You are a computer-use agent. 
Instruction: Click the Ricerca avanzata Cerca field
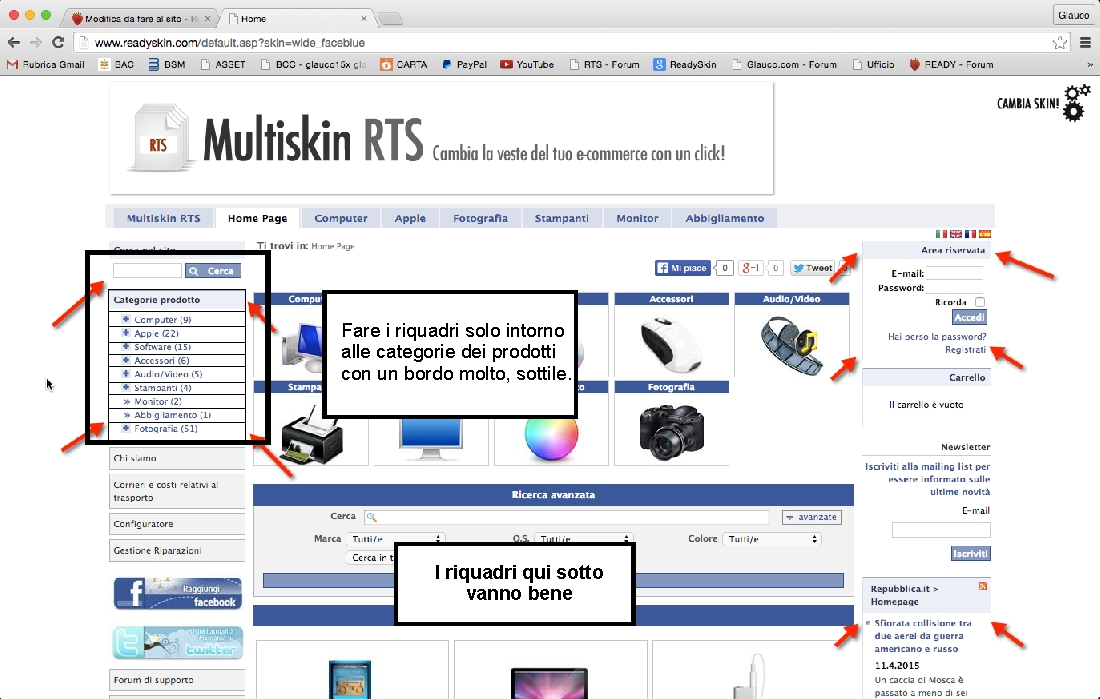pyautogui.click(x=567, y=517)
